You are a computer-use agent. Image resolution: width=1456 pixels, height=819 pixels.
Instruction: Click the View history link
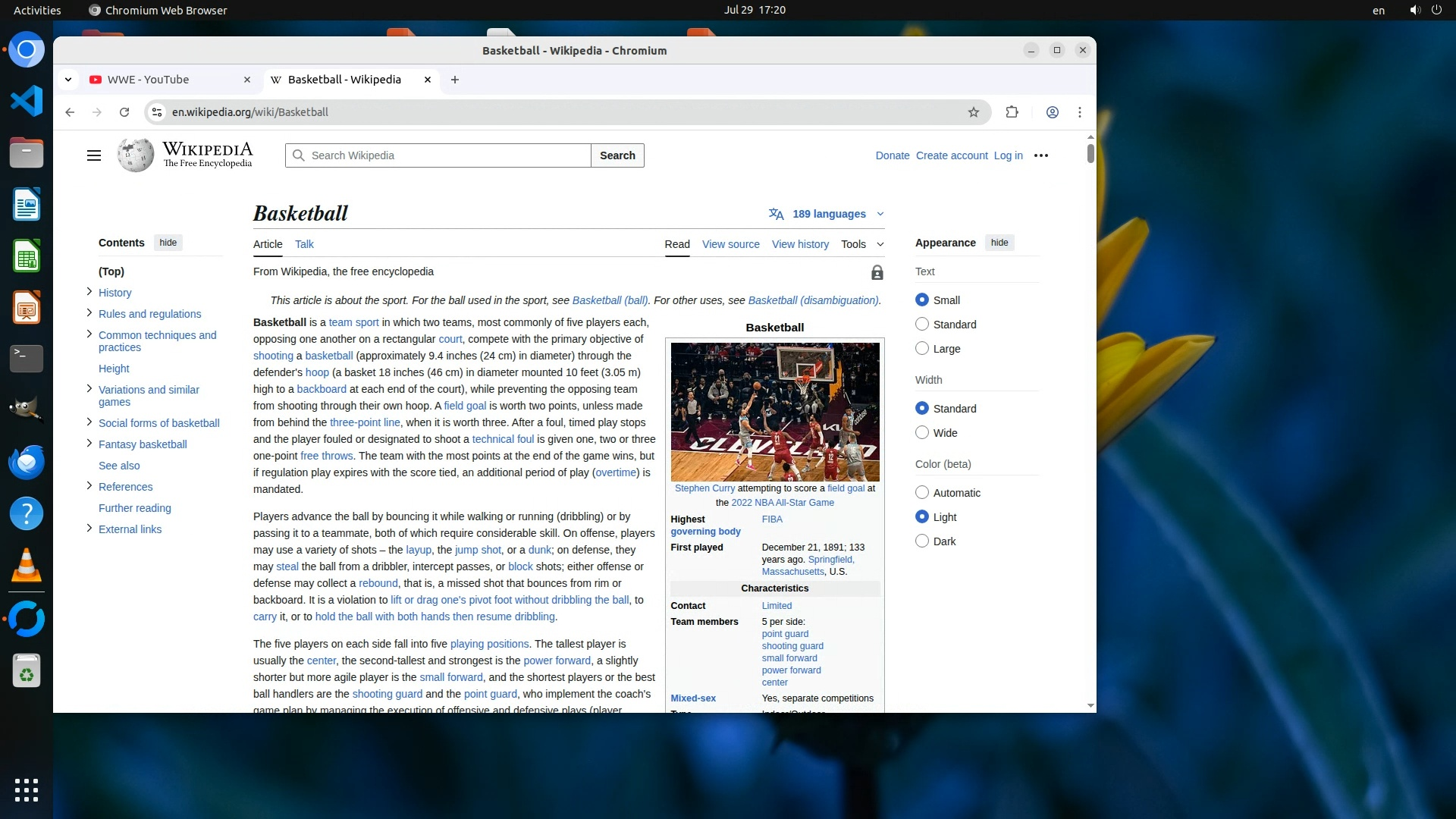800,244
